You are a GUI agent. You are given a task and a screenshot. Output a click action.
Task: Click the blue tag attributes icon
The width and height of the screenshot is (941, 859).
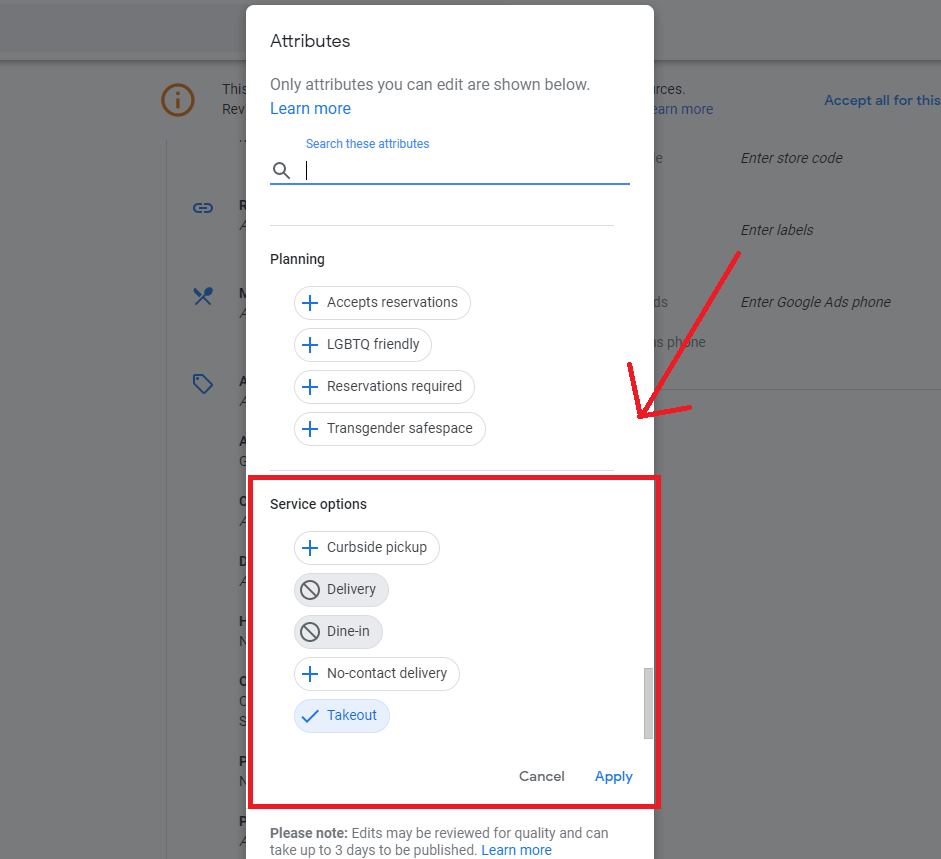[203, 384]
